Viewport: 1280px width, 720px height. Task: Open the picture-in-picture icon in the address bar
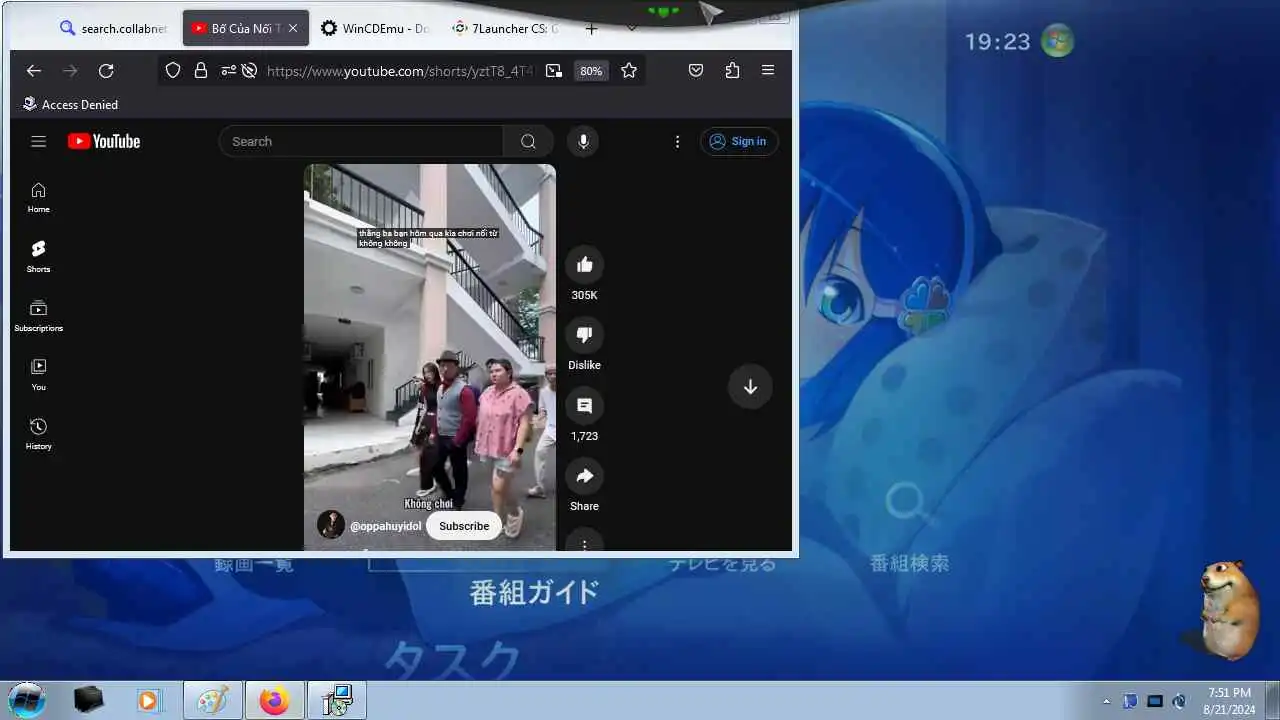(554, 71)
